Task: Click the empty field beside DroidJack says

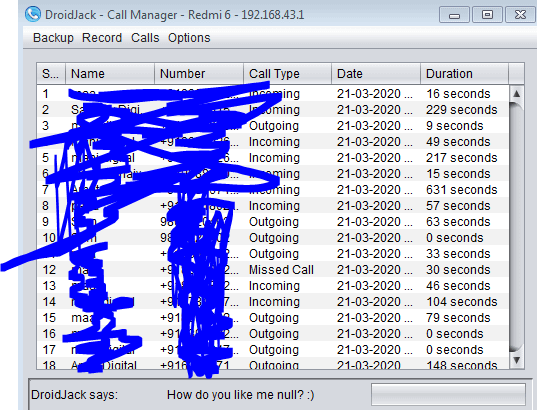Action: coord(448,394)
